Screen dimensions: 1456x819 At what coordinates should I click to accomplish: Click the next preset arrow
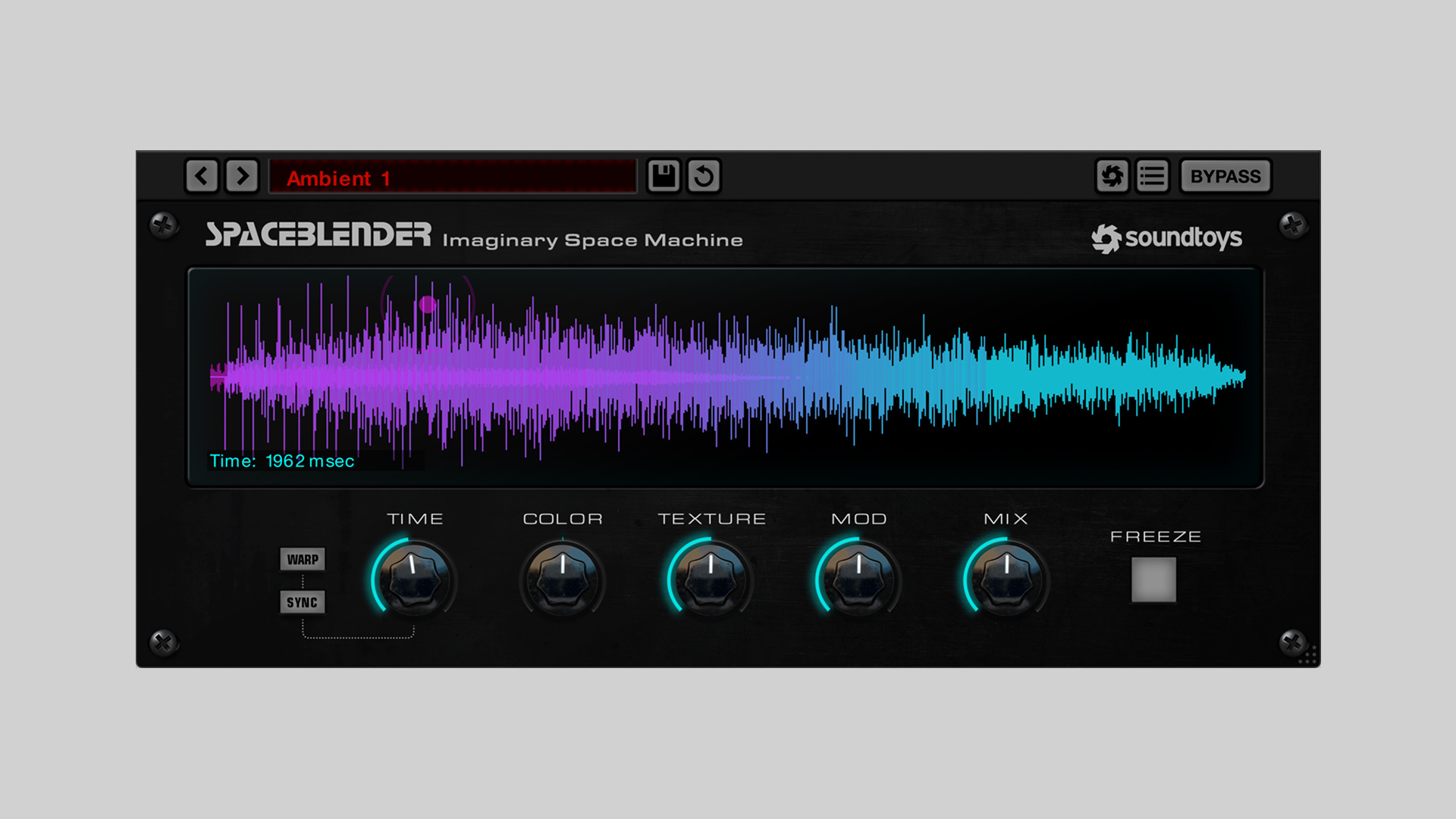click(242, 176)
